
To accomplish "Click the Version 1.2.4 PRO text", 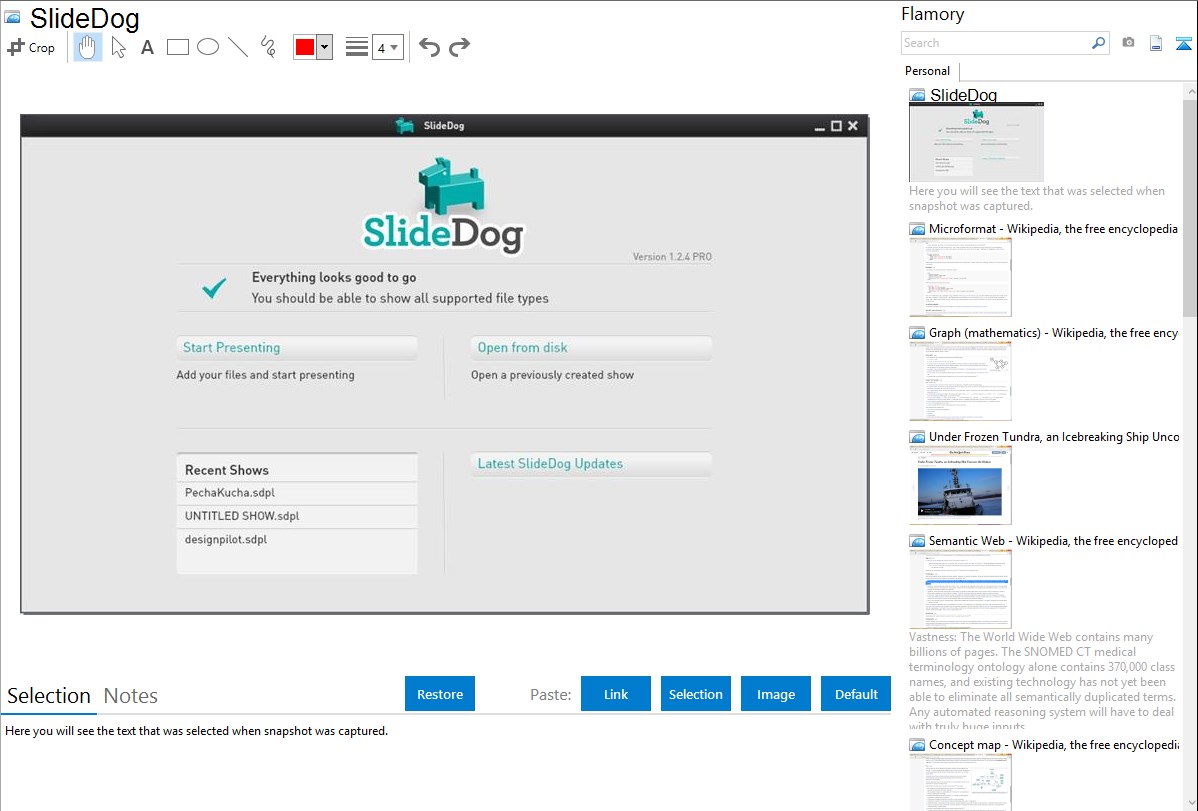I will click(x=672, y=257).
